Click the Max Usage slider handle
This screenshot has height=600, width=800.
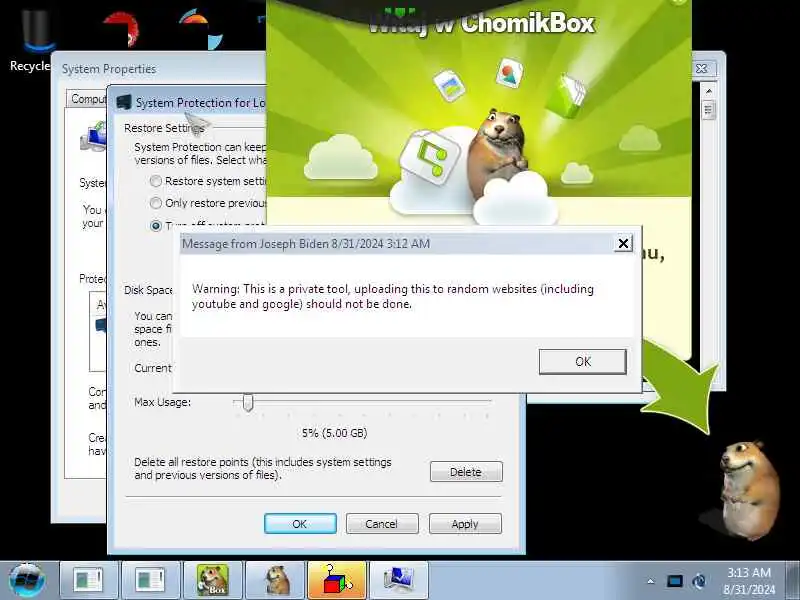click(x=248, y=403)
